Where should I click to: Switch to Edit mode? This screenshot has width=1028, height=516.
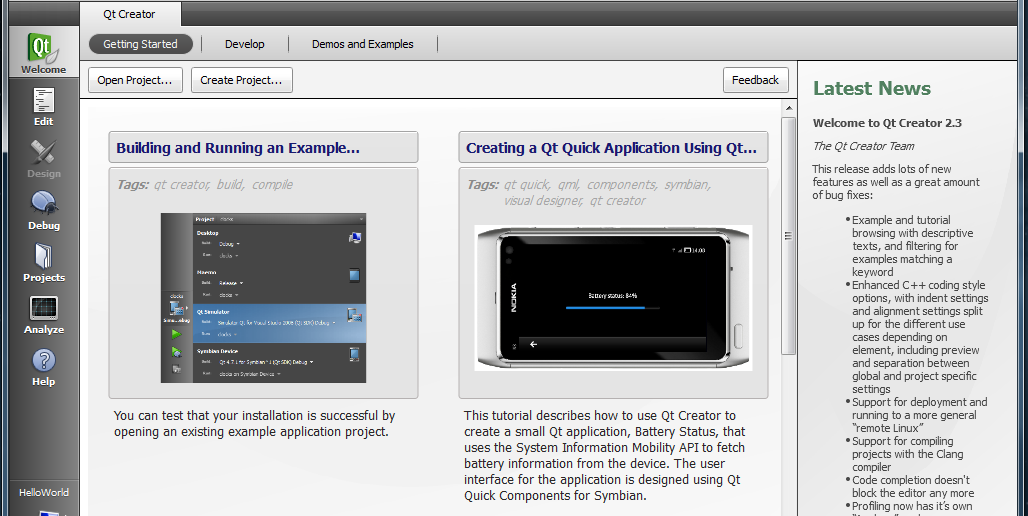pos(43,107)
